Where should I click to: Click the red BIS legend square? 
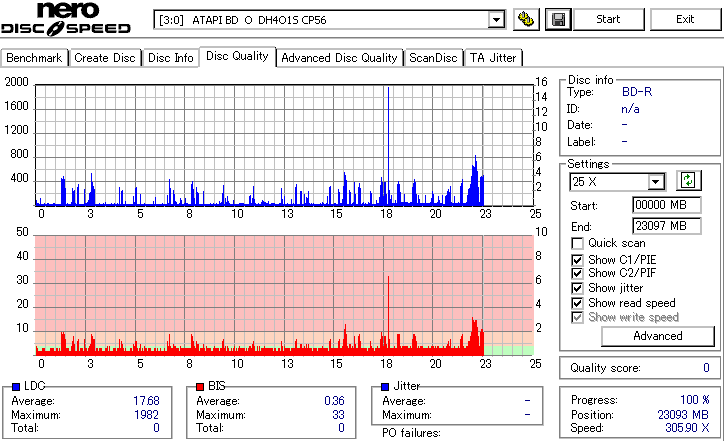200,387
